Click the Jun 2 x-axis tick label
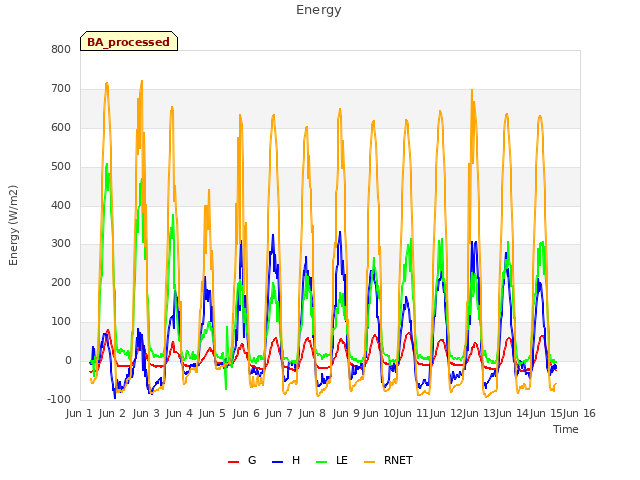This screenshot has width=640, height=480. point(112,413)
